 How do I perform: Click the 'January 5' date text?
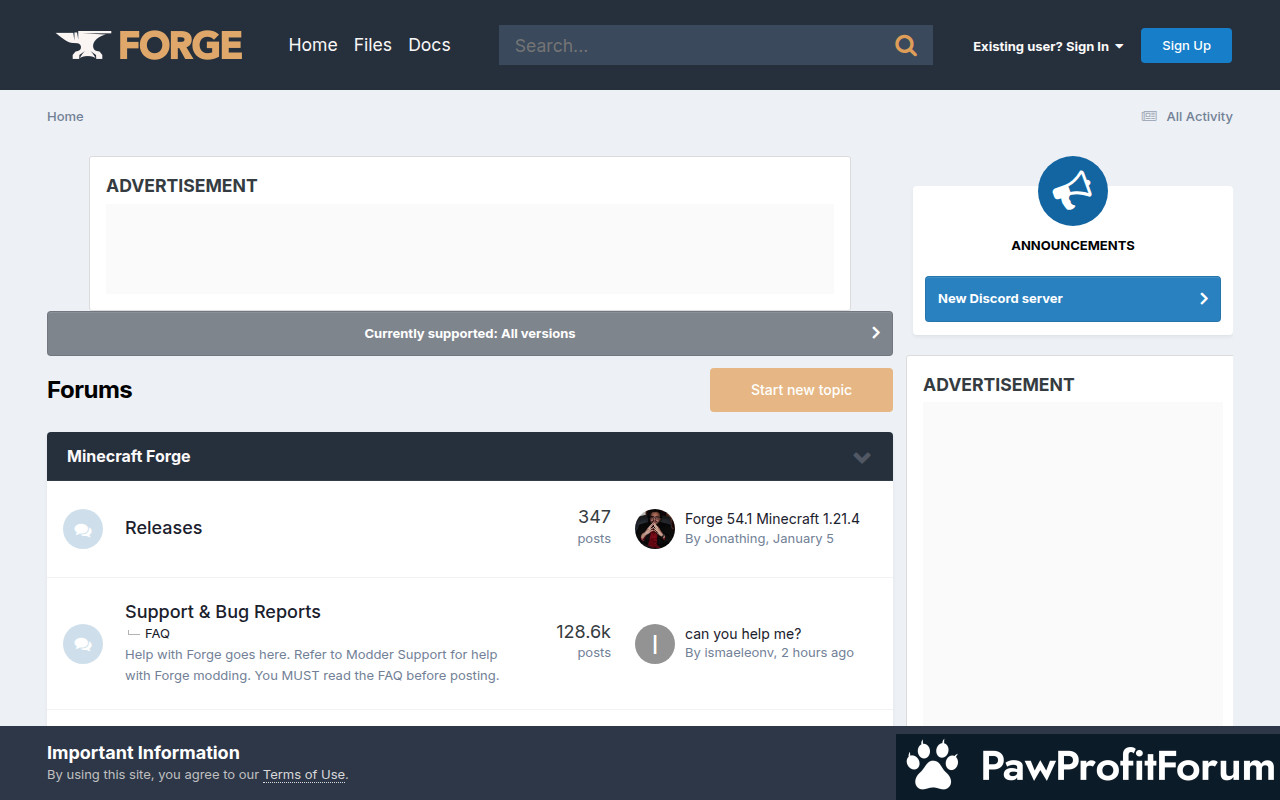point(803,539)
